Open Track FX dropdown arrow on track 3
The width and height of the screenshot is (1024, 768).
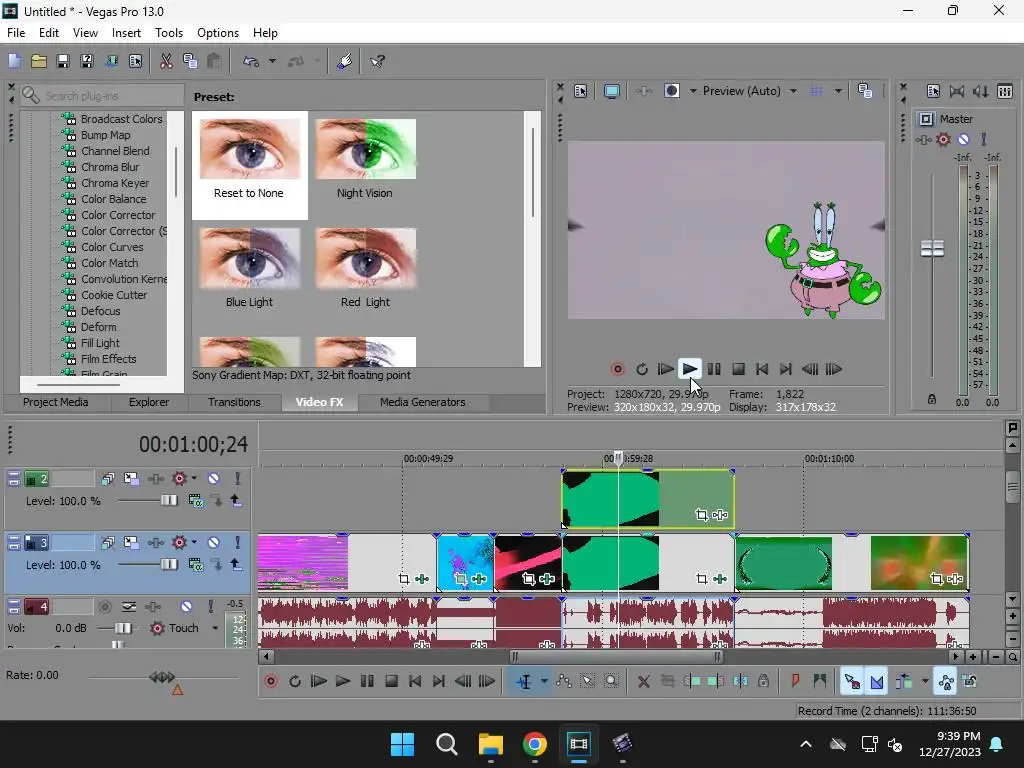194,543
